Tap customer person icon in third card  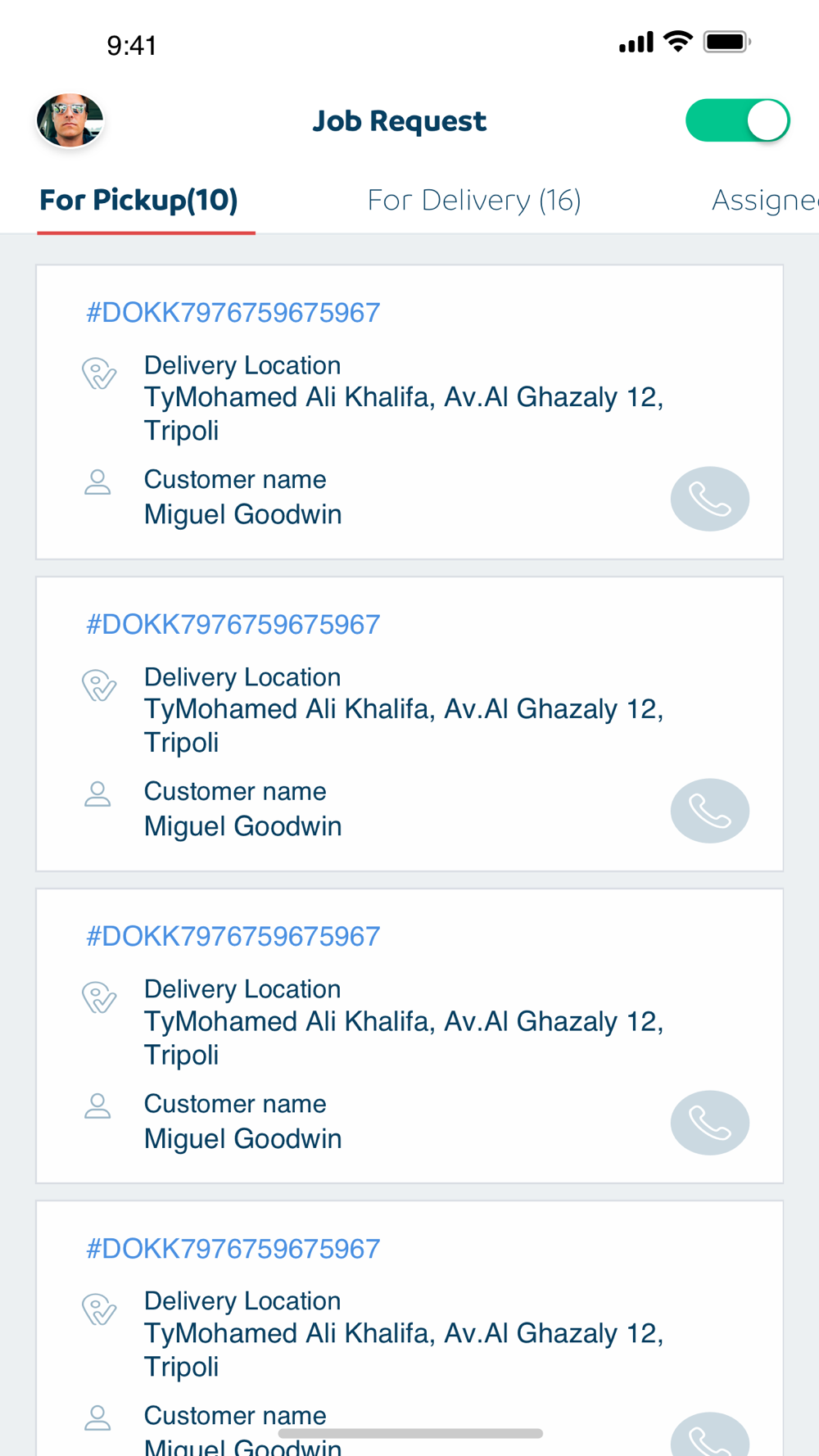point(97,1106)
